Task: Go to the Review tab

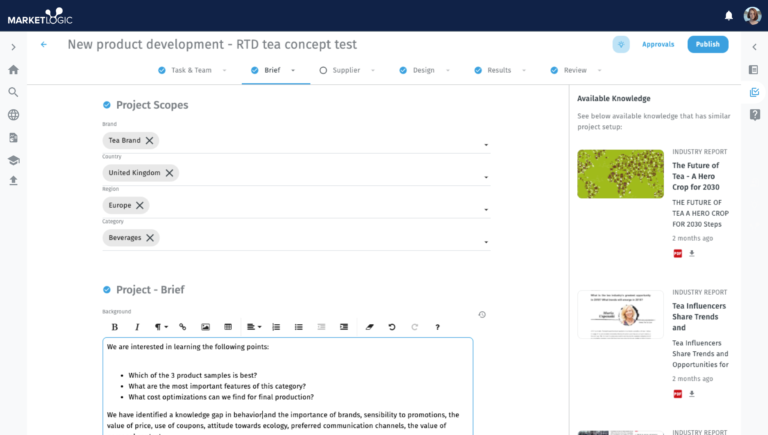Action: pos(575,70)
